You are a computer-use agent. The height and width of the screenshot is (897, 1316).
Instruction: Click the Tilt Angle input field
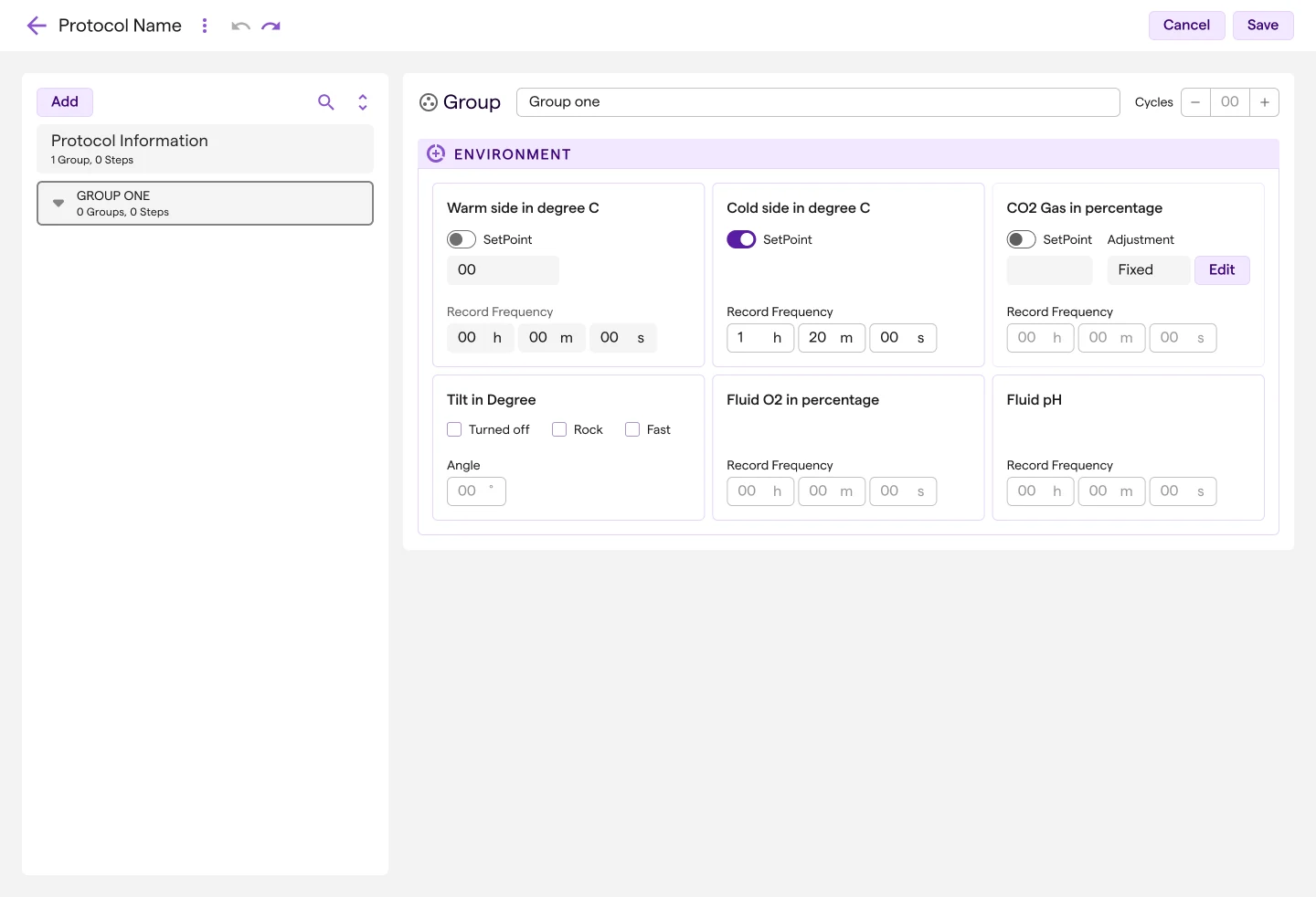[476, 491]
